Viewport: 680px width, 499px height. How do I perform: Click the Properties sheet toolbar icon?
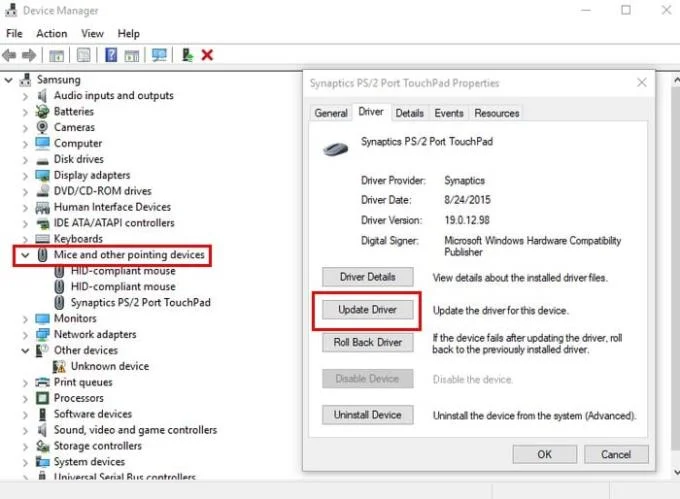(x=83, y=55)
